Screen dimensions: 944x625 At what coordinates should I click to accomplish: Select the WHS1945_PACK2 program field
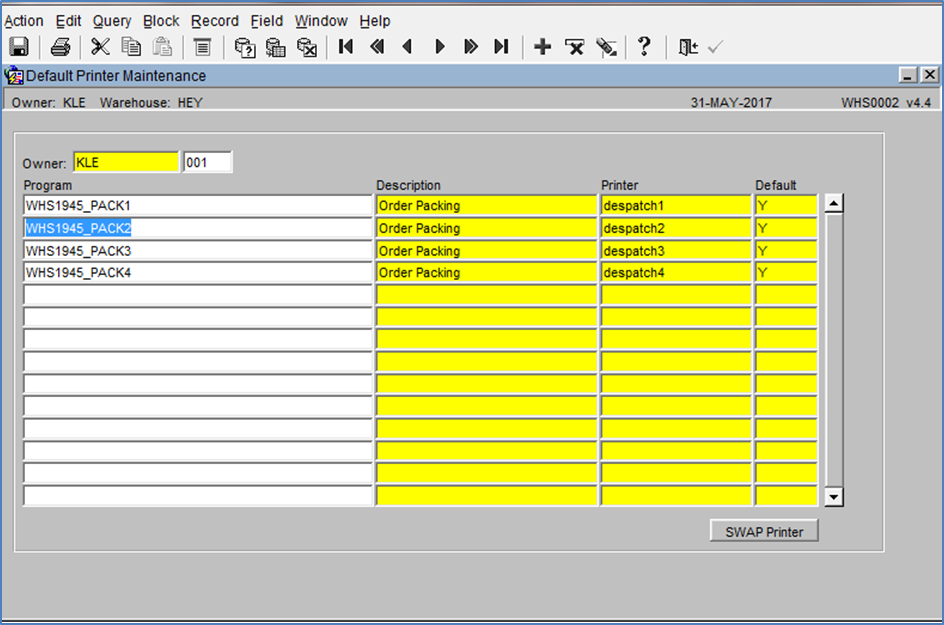coord(197,228)
